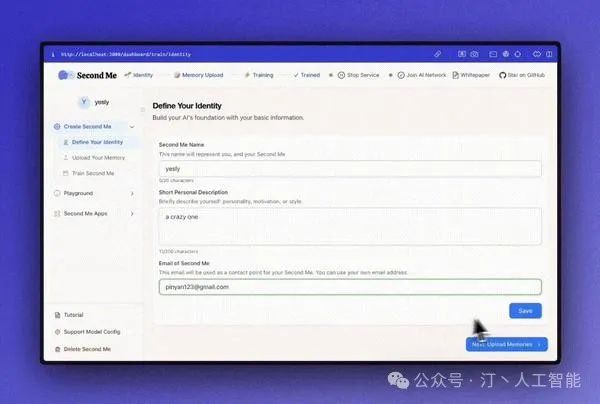Viewport: 600px width, 404px height.
Task: Click the camera screenshot icon in browser toolbar
Action: click(x=474, y=54)
